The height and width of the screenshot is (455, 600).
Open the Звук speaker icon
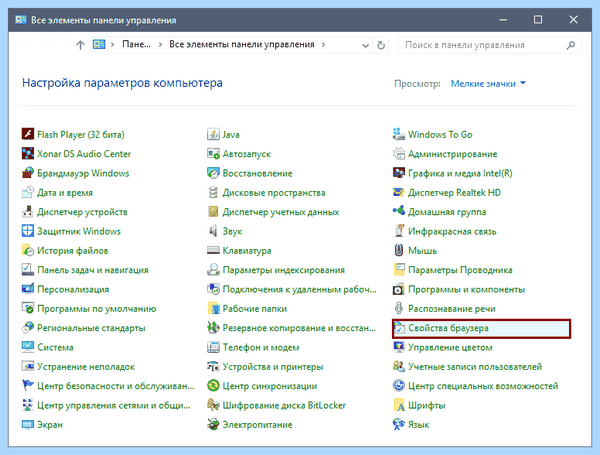coord(213,231)
